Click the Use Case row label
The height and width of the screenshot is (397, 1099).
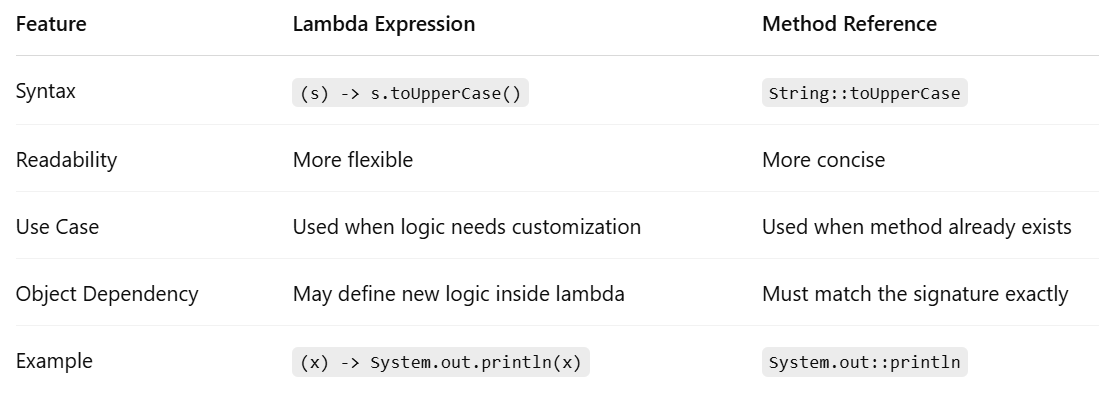57,227
